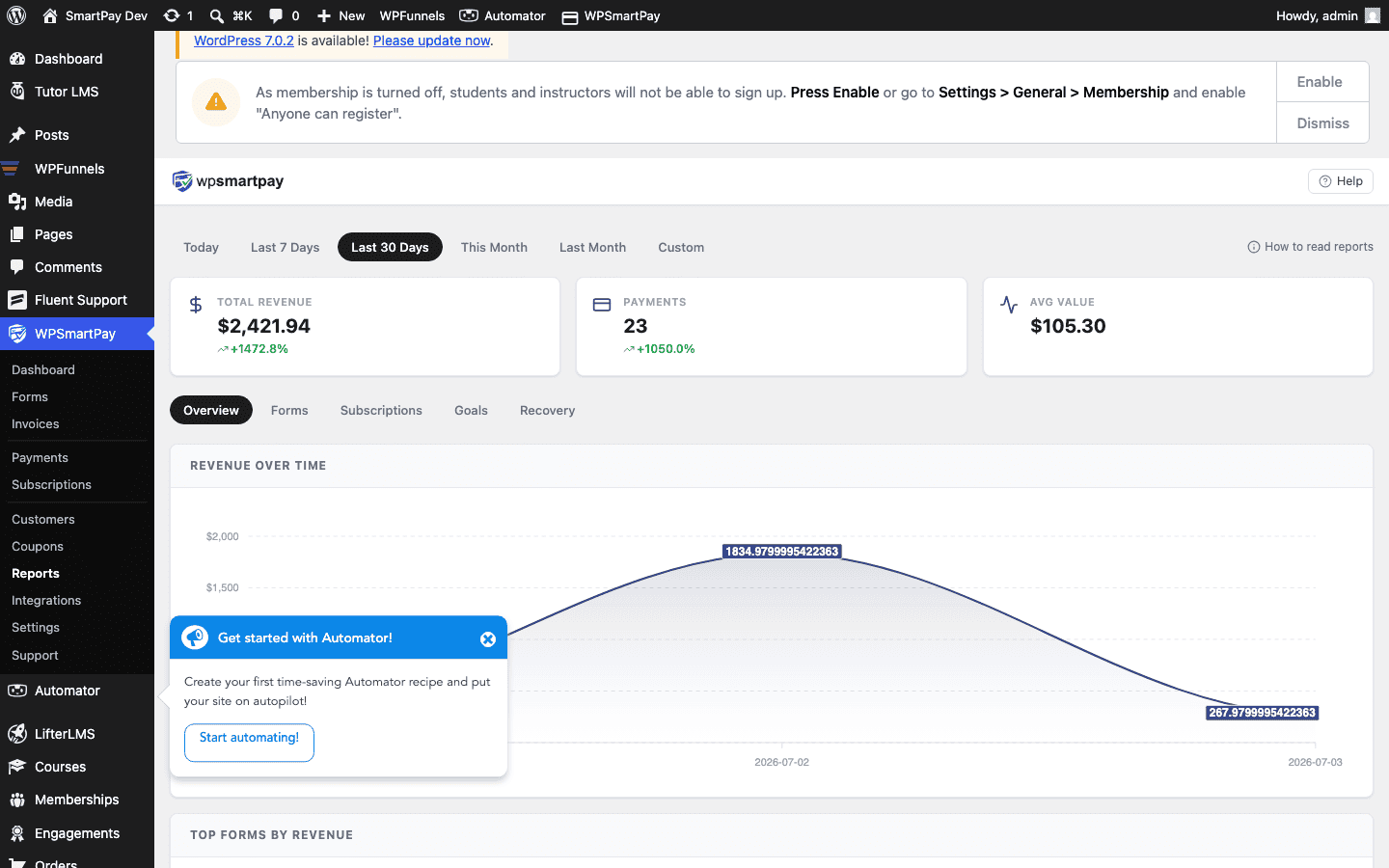Open WPSmartPay sidebar menu
1389x868 pixels.
[77, 334]
